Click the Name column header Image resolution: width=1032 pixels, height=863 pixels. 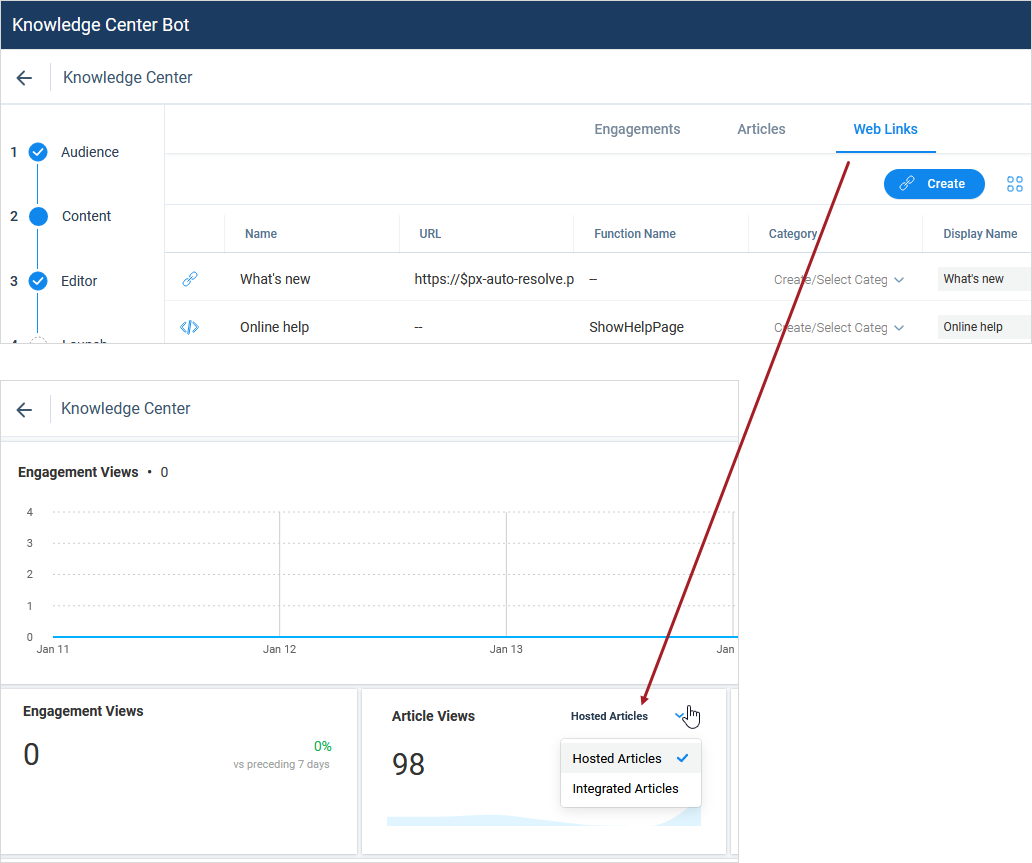(261, 234)
